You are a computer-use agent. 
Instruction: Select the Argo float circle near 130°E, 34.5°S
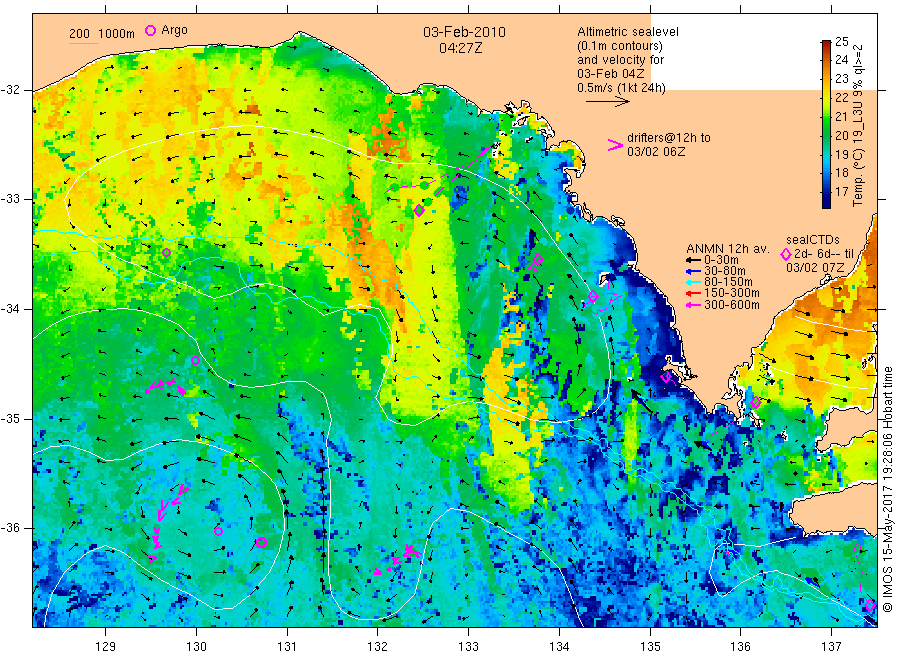click(196, 360)
